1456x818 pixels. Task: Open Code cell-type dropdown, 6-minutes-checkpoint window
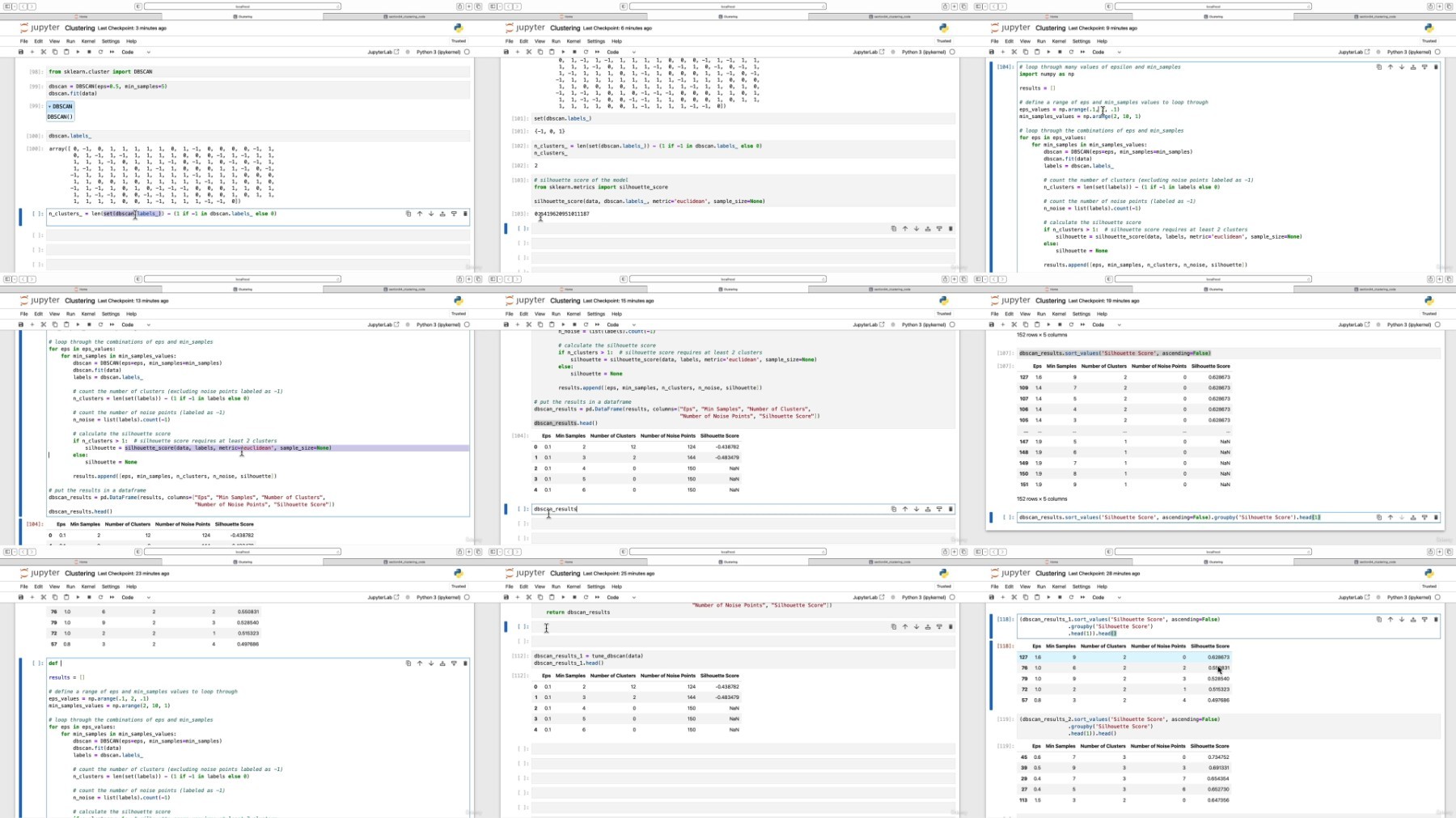pos(621,52)
